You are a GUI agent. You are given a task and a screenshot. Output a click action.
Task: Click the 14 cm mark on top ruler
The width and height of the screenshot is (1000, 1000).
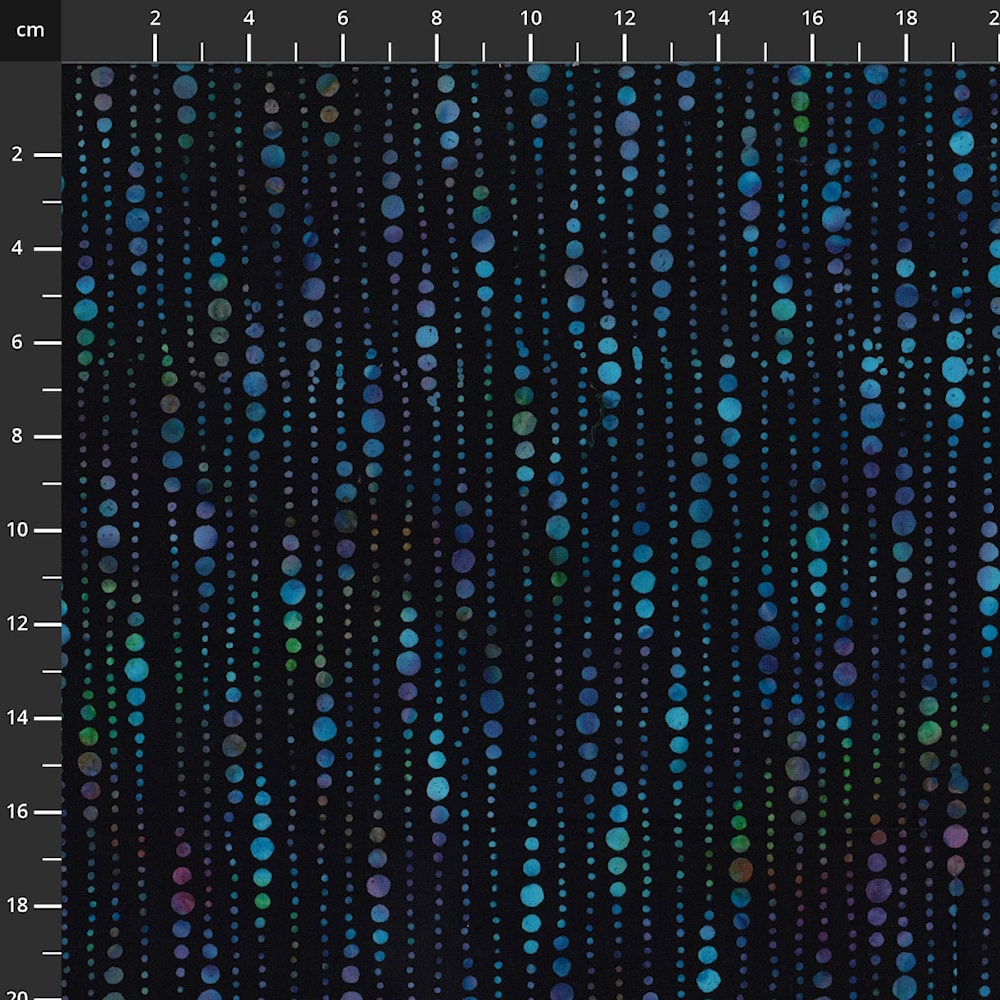[718, 46]
